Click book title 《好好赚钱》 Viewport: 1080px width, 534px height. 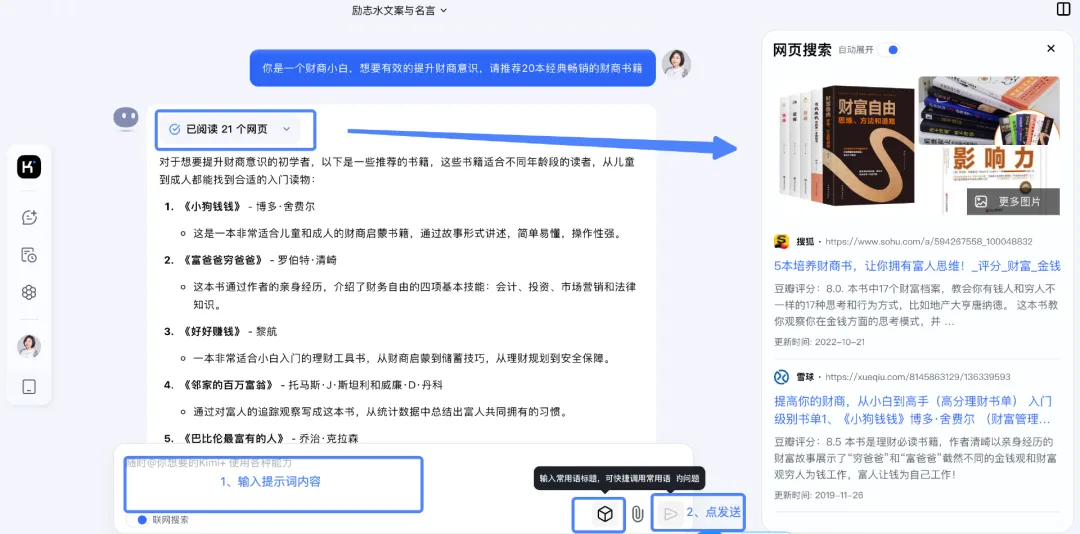click(212, 331)
